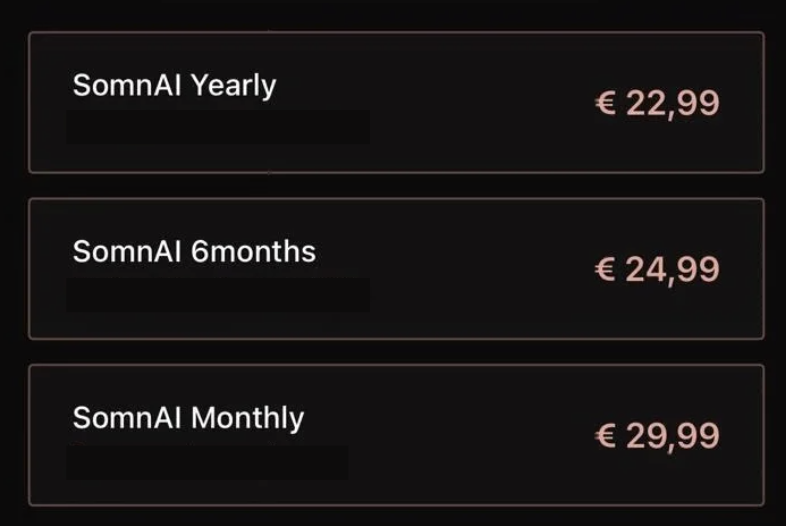Click the euro symbol beside 29,99
This screenshot has height=526, width=786.
pos(605,436)
